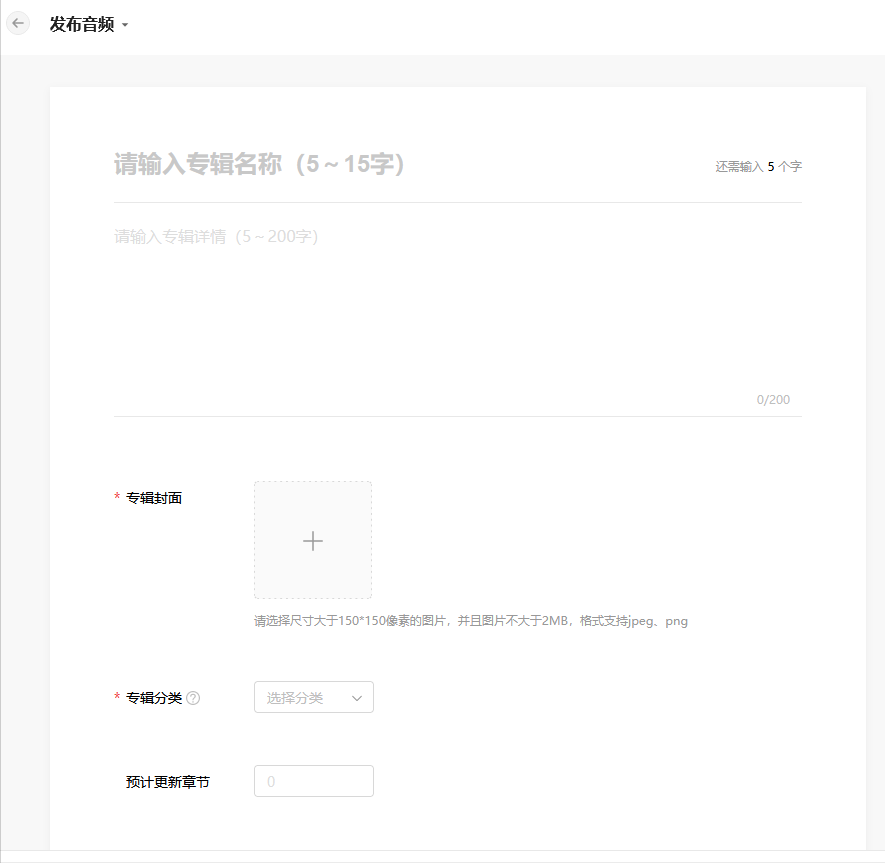The height and width of the screenshot is (863, 885).
Task: Click the 0/200 character counter text
Action: point(773,400)
